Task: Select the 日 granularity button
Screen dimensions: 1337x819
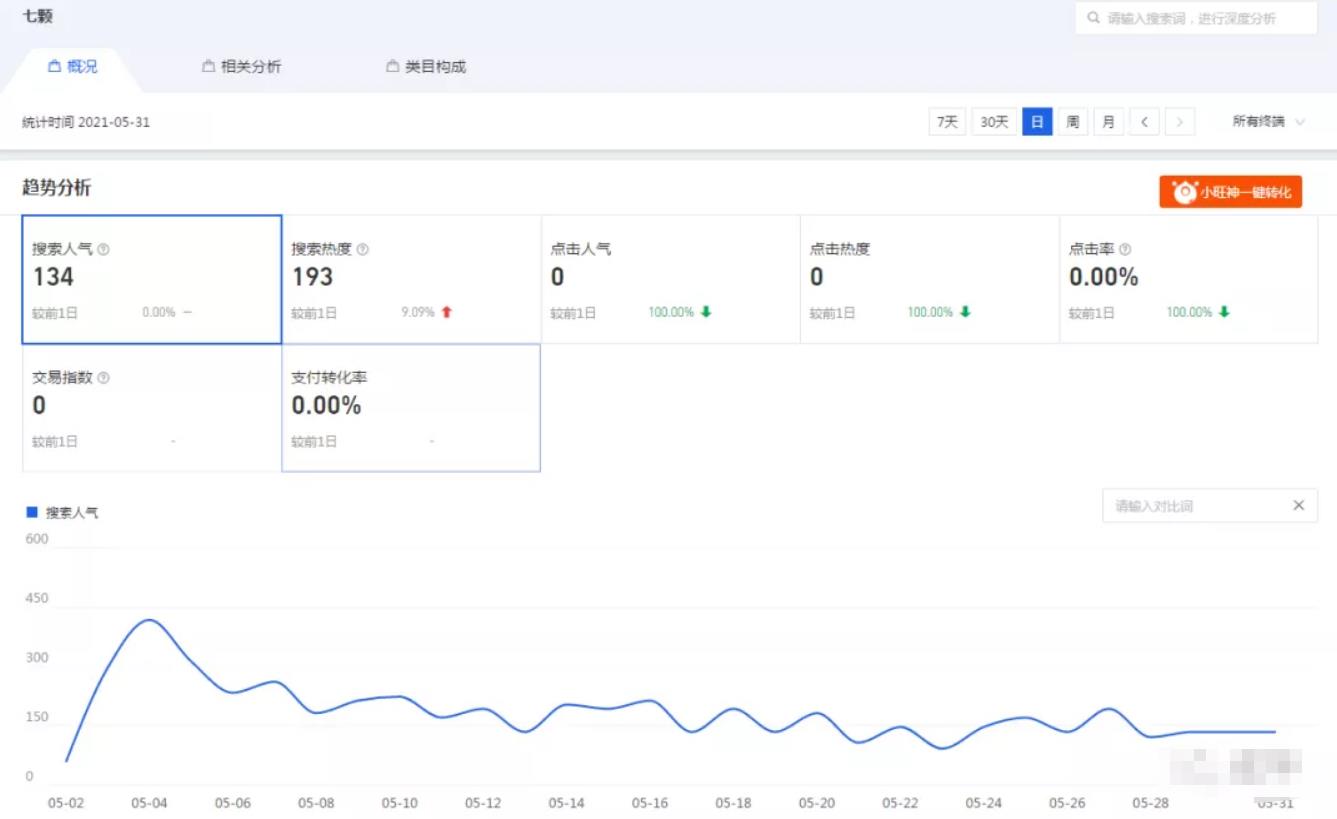Action: point(1037,122)
